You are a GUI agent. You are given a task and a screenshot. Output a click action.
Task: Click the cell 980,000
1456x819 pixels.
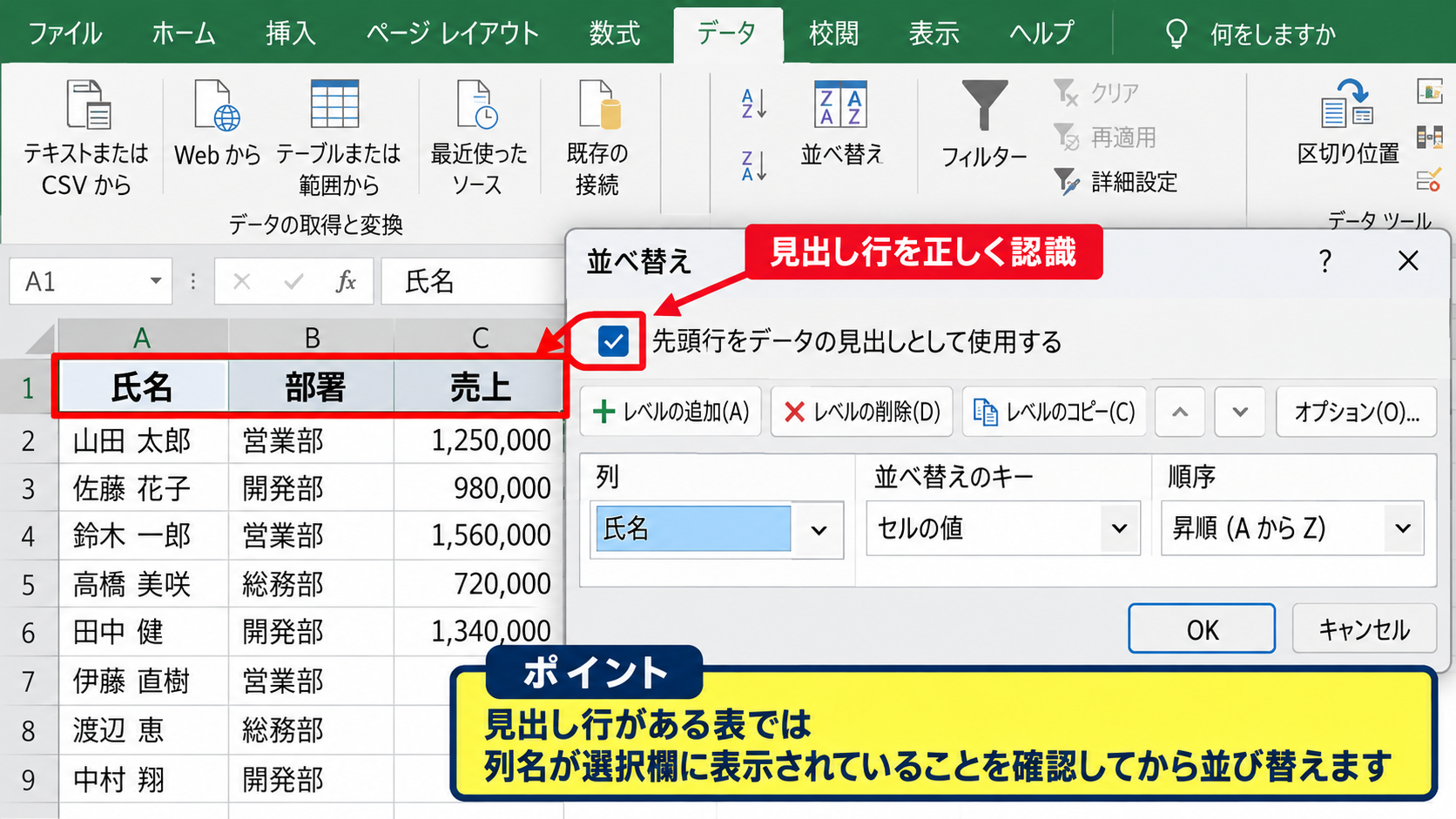(478, 488)
